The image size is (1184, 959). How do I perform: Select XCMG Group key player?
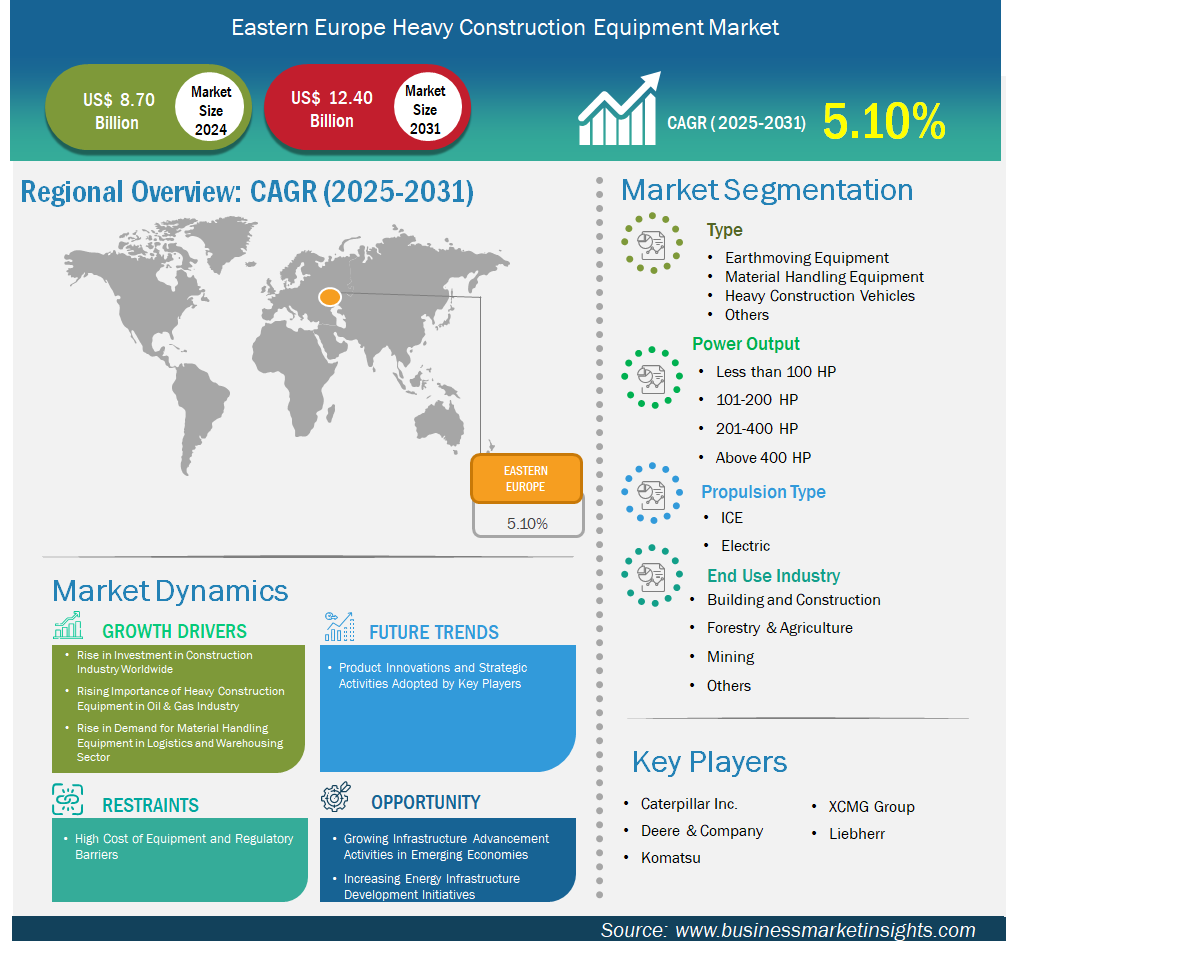click(x=871, y=806)
